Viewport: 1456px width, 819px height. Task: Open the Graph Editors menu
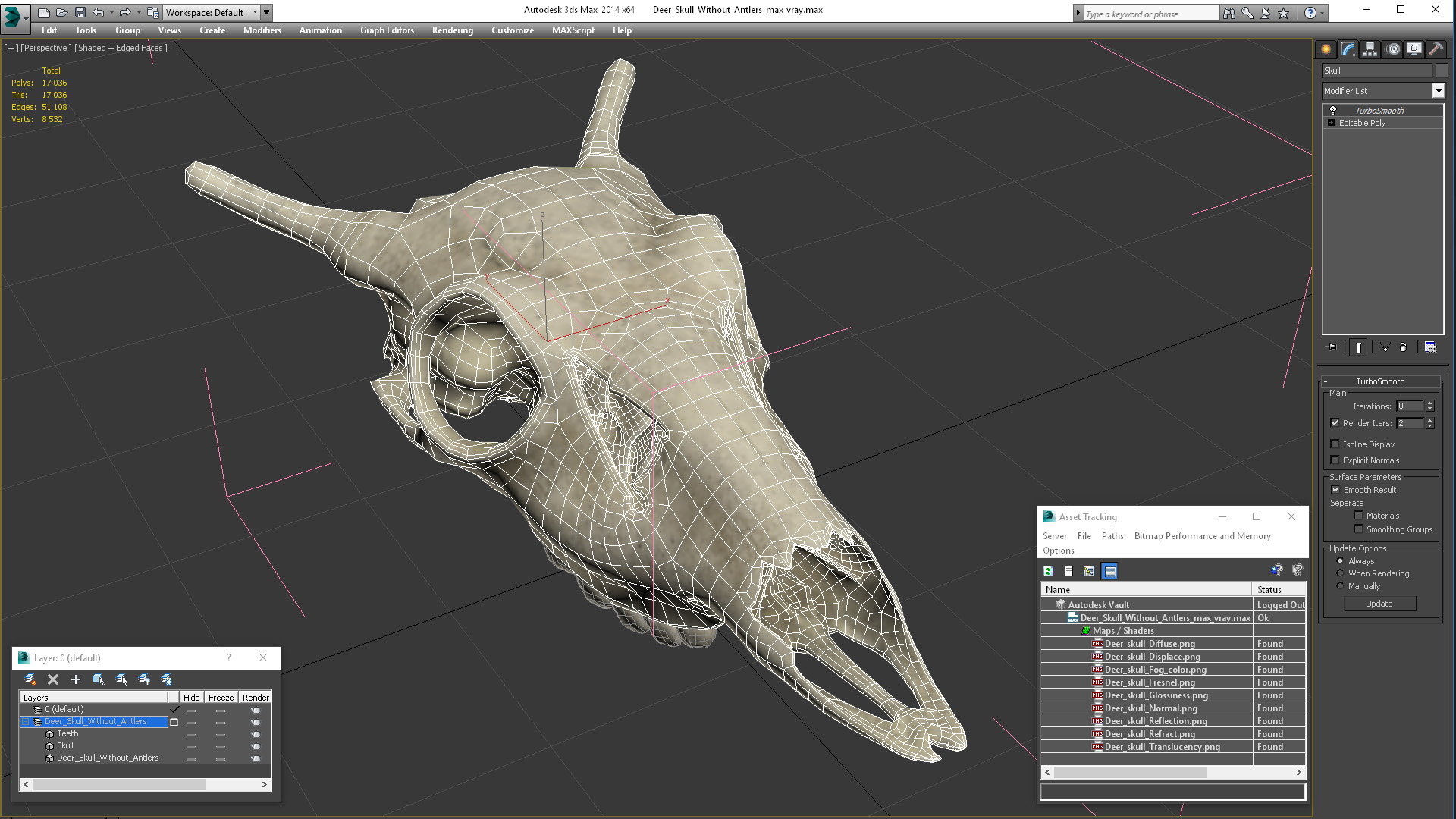387,30
